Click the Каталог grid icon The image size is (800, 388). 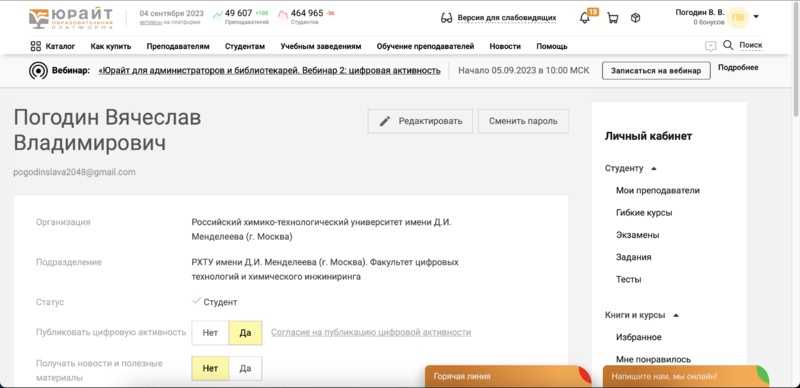[36, 46]
